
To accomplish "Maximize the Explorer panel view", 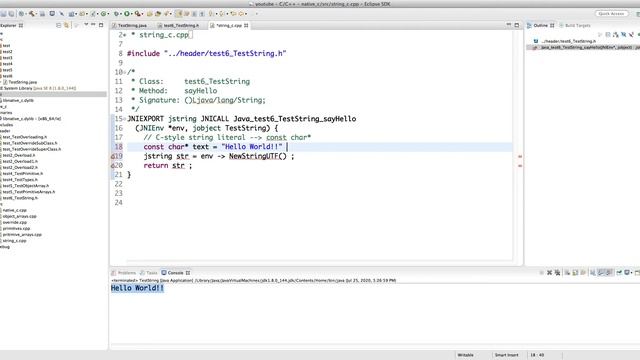I will [101, 25].
